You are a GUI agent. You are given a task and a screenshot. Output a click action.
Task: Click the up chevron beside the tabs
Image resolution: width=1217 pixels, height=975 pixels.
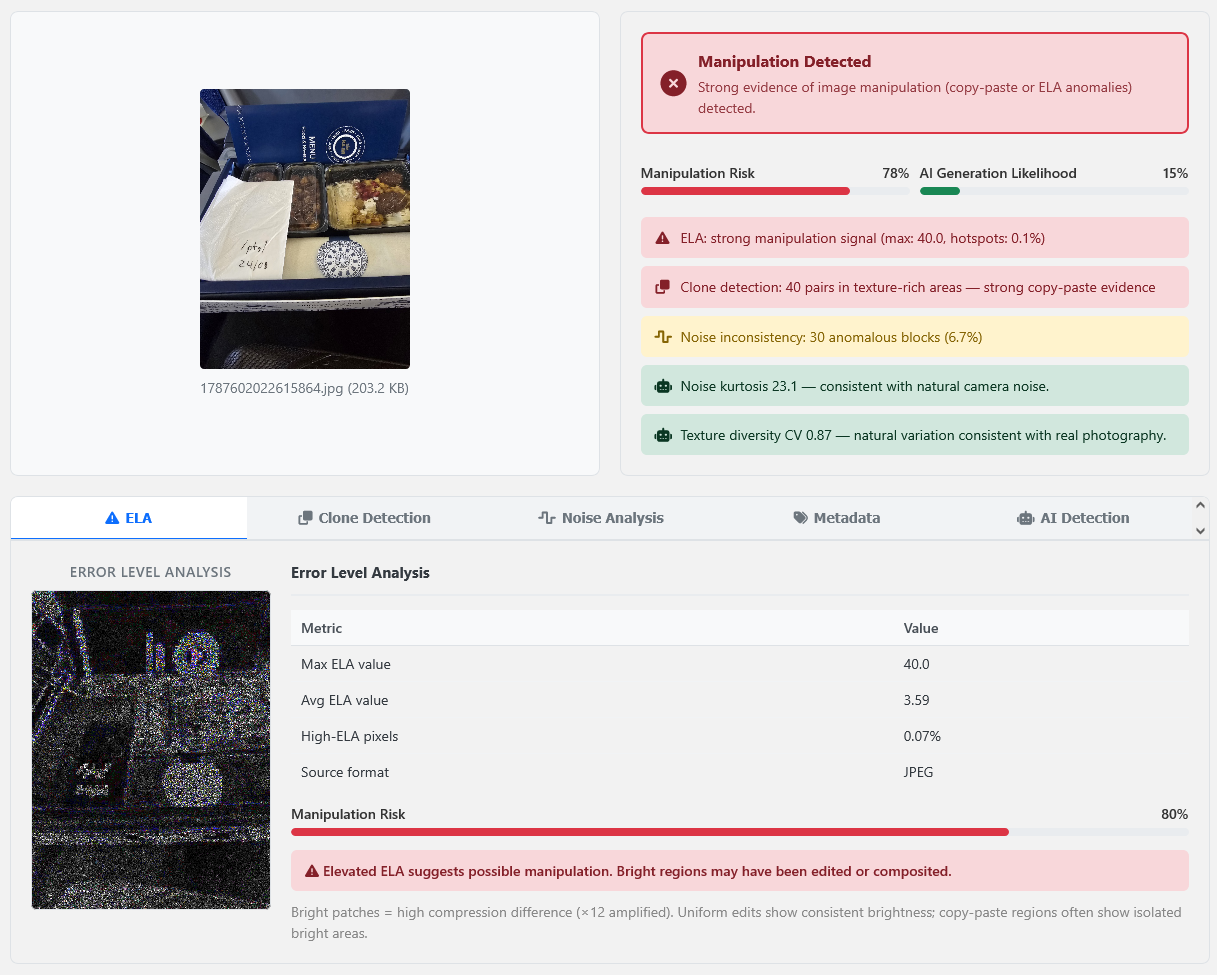point(1201,507)
